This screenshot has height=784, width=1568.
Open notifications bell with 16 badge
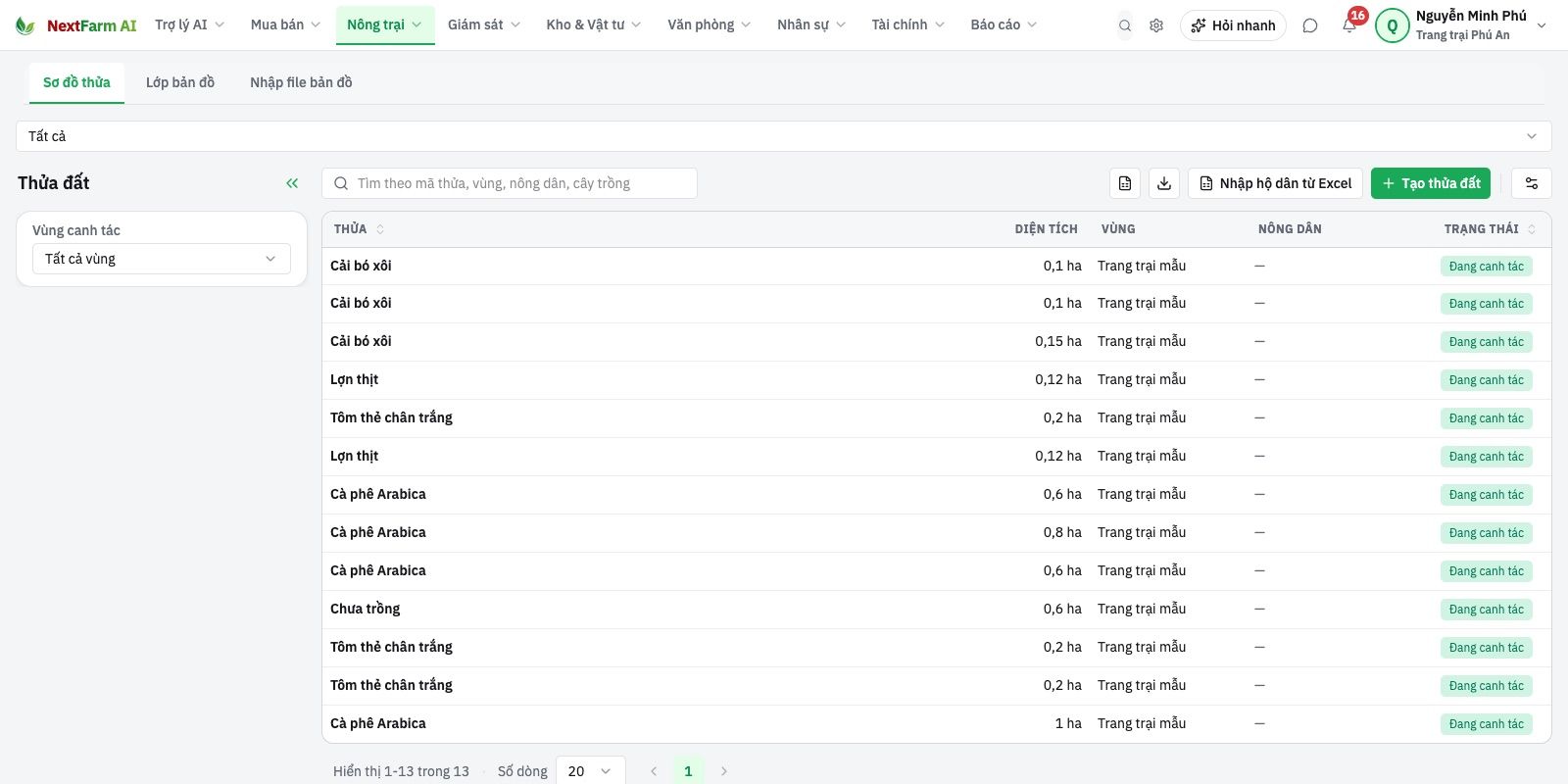pos(1349,25)
